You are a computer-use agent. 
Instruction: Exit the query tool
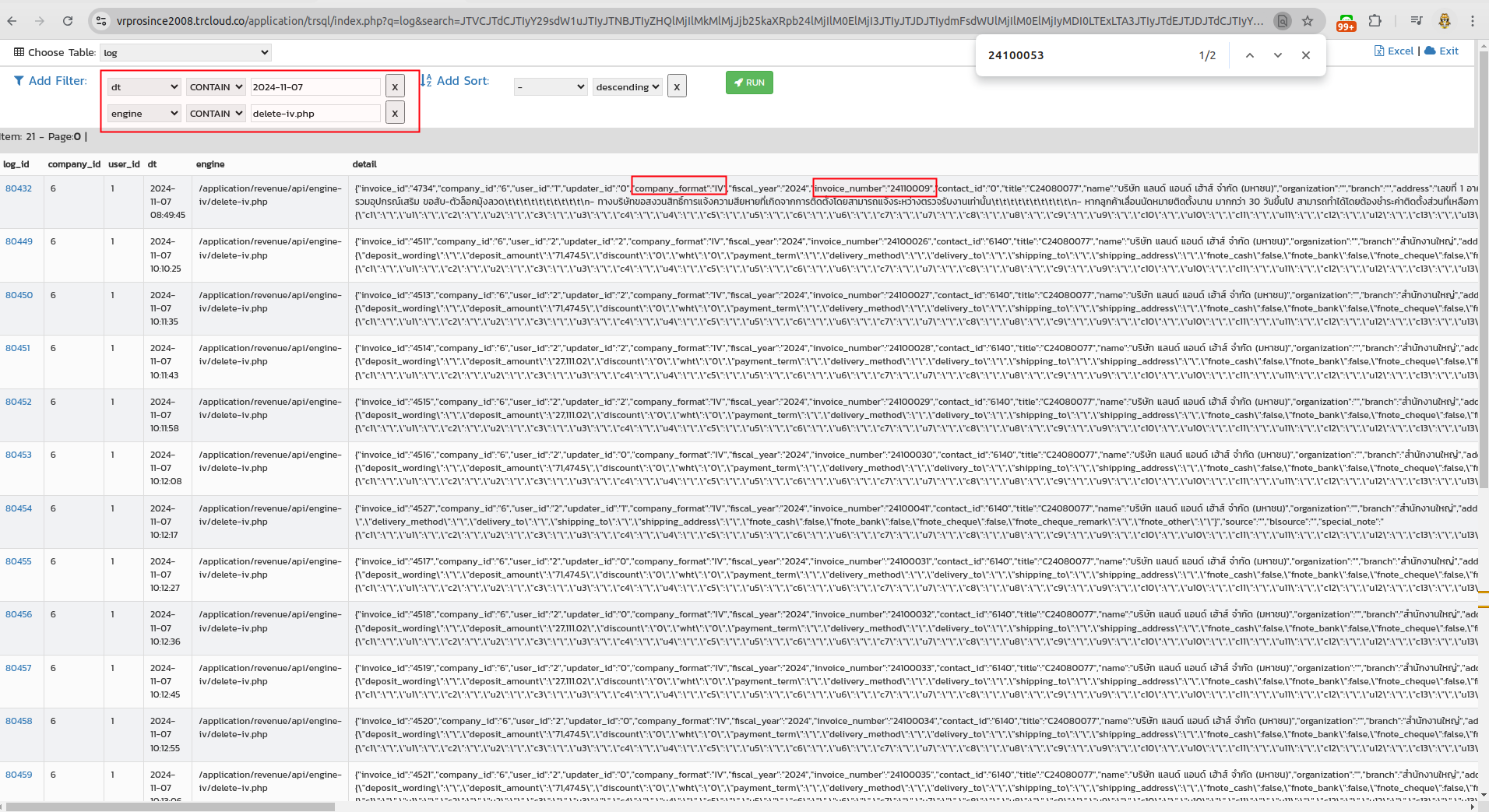click(x=1441, y=51)
